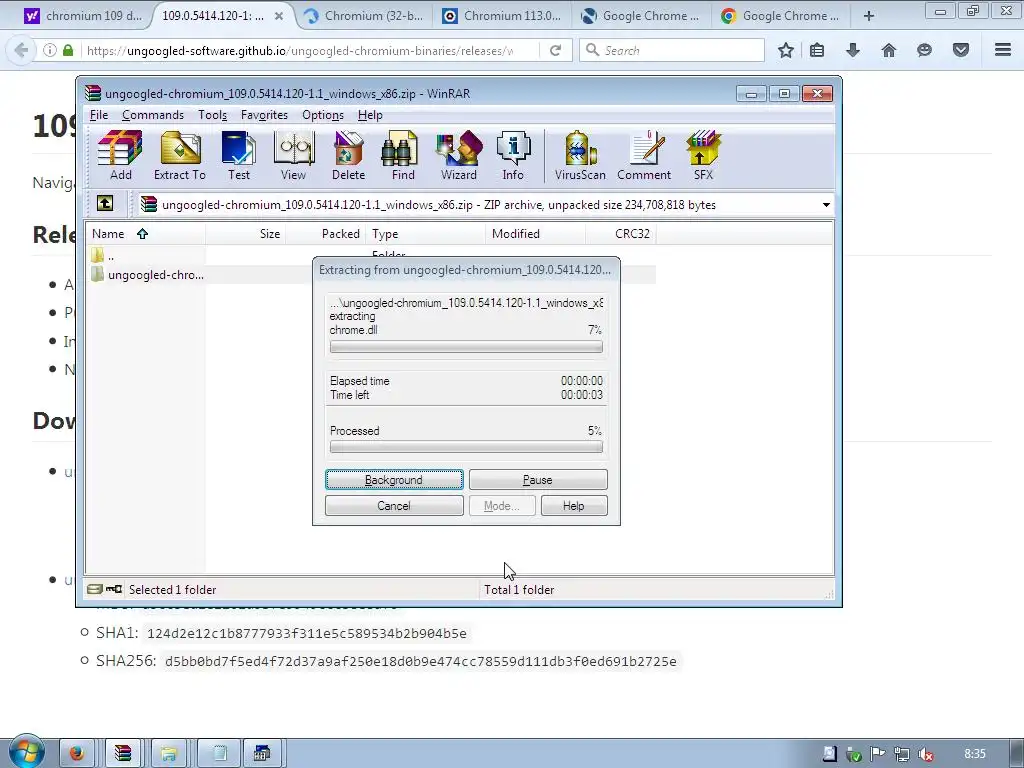Expand the archive path dropdown arrow
The height and width of the screenshot is (768, 1024).
pyautogui.click(x=826, y=205)
